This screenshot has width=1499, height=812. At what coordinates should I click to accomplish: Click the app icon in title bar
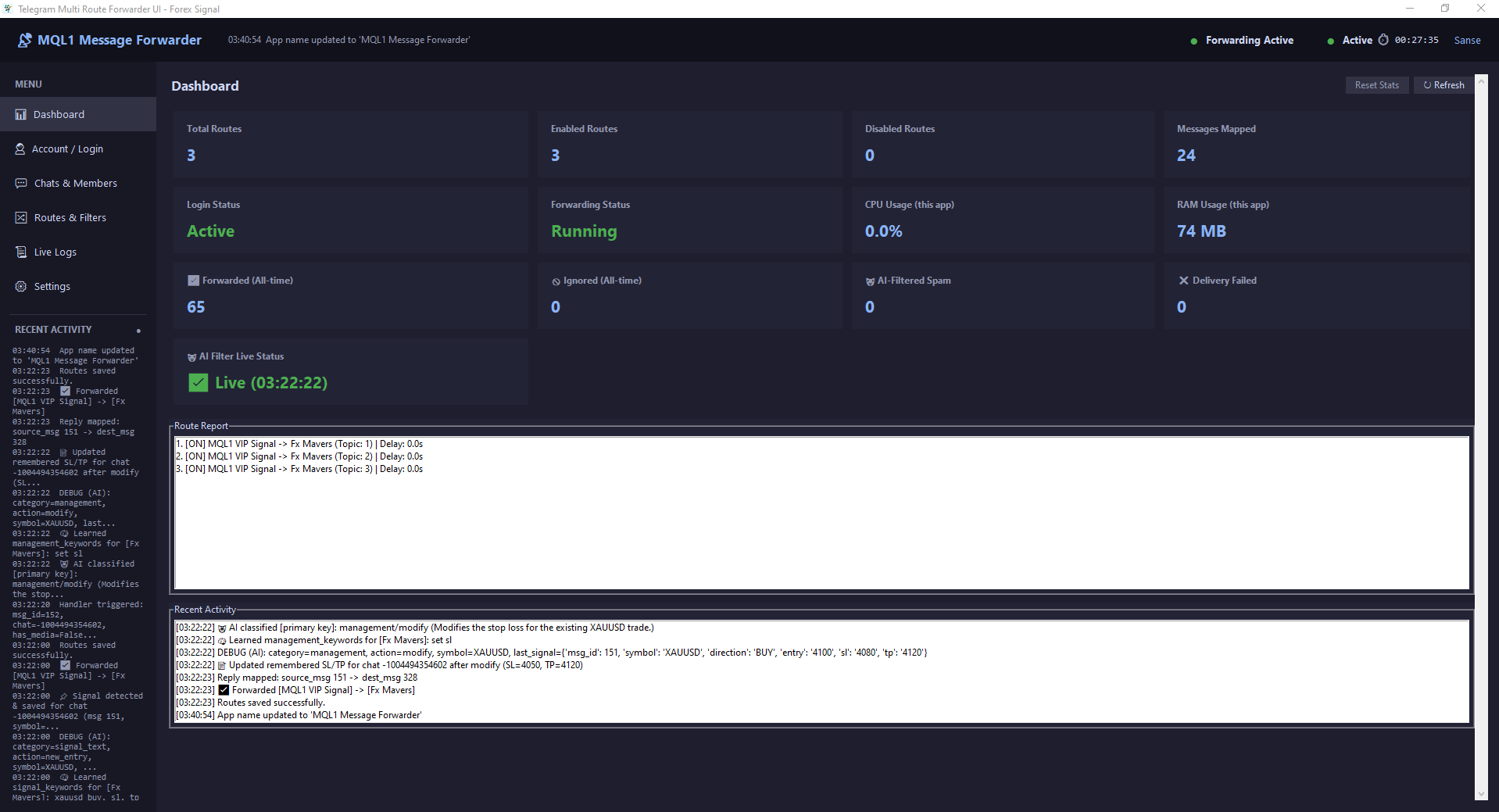point(8,9)
